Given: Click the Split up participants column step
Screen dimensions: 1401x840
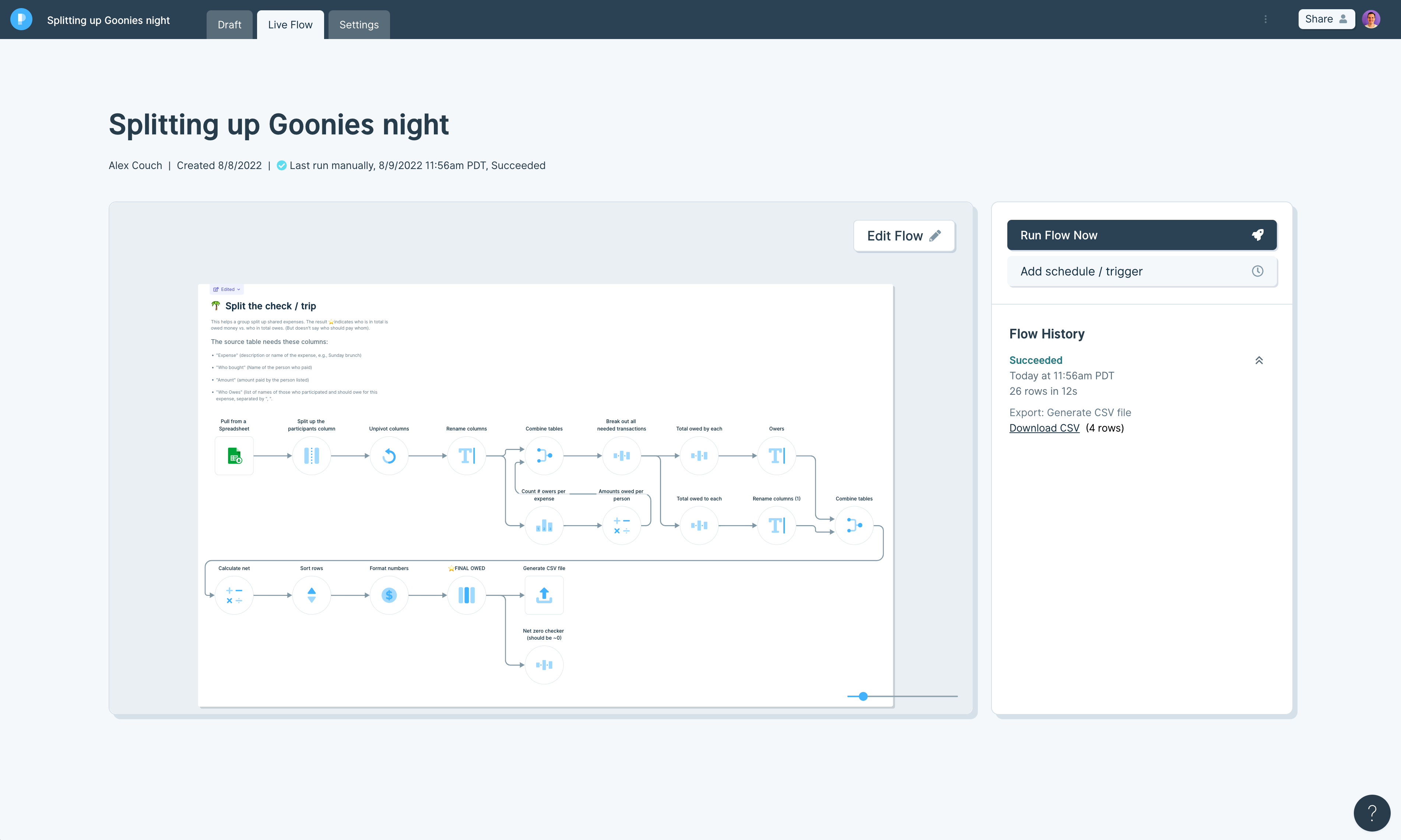Looking at the screenshot, I should [x=311, y=456].
